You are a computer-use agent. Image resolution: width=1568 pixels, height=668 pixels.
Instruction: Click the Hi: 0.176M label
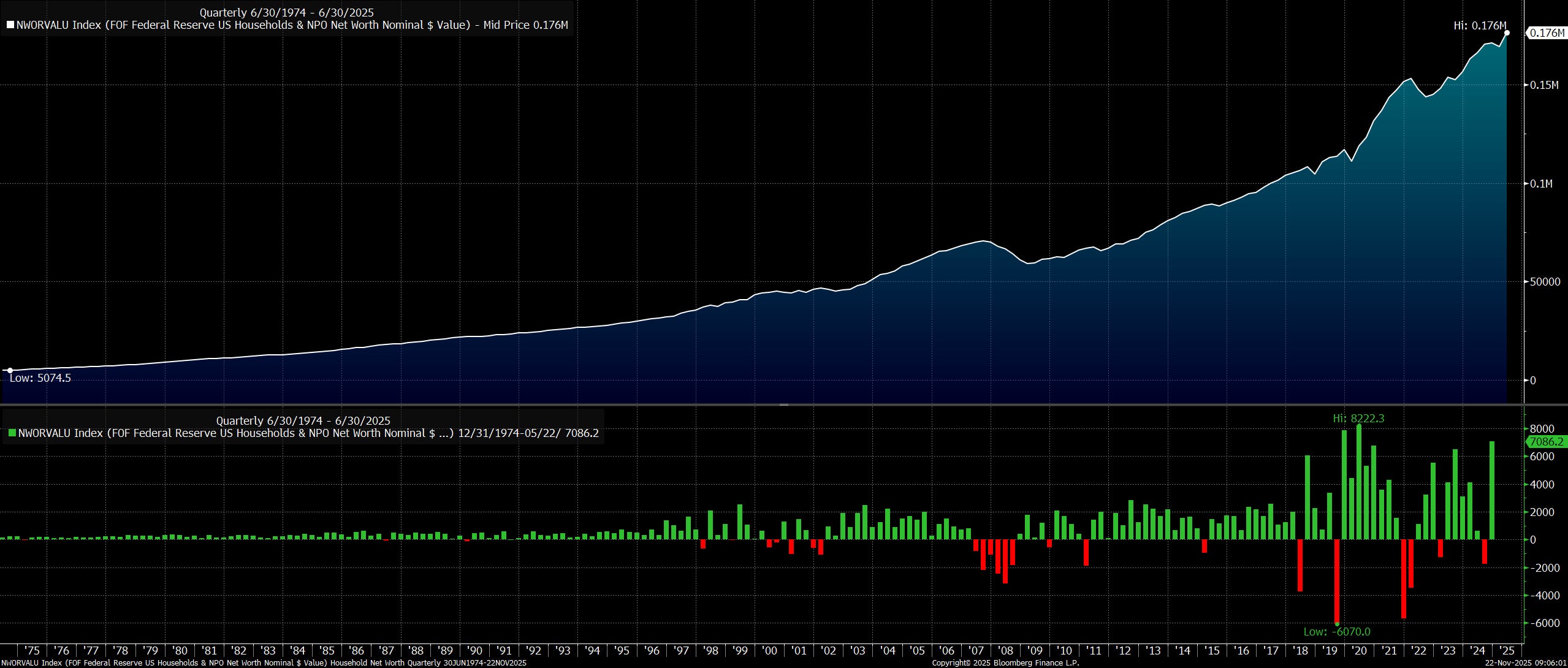(1479, 25)
